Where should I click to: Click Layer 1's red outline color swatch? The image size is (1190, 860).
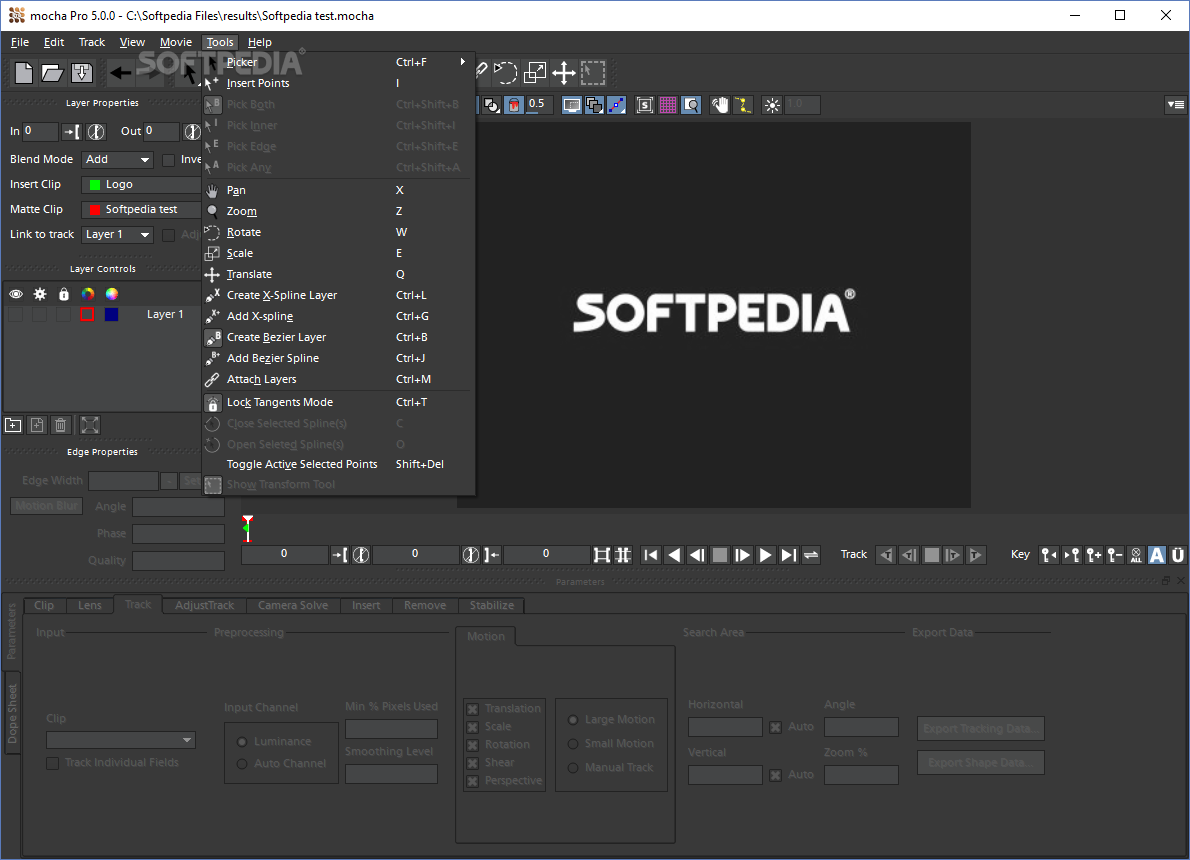point(87,314)
